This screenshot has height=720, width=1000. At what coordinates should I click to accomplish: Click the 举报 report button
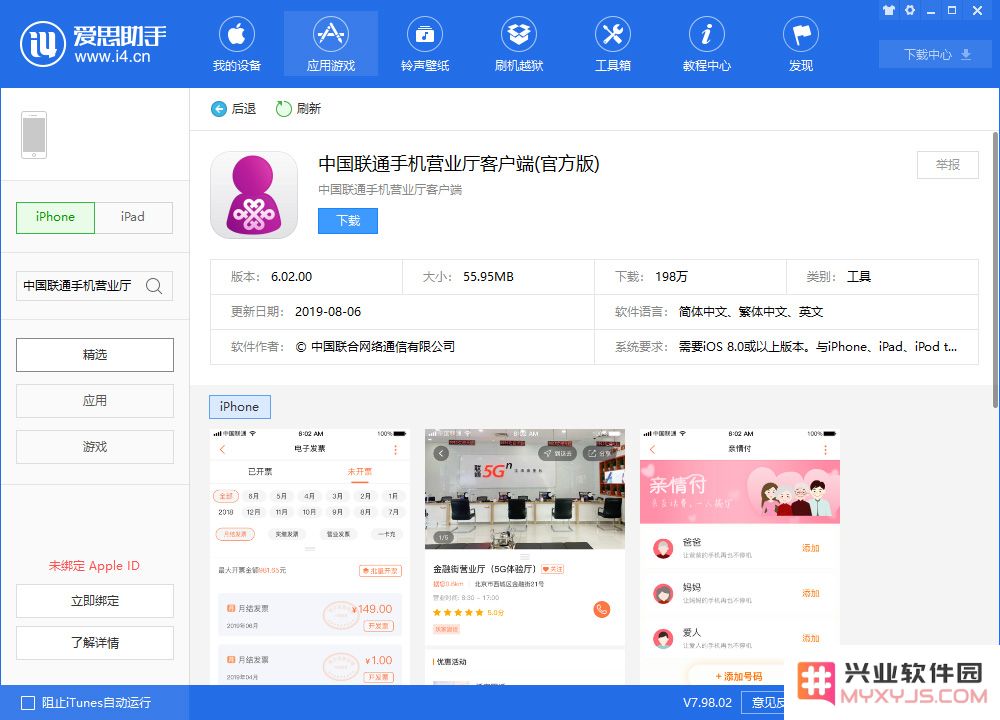click(948, 165)
